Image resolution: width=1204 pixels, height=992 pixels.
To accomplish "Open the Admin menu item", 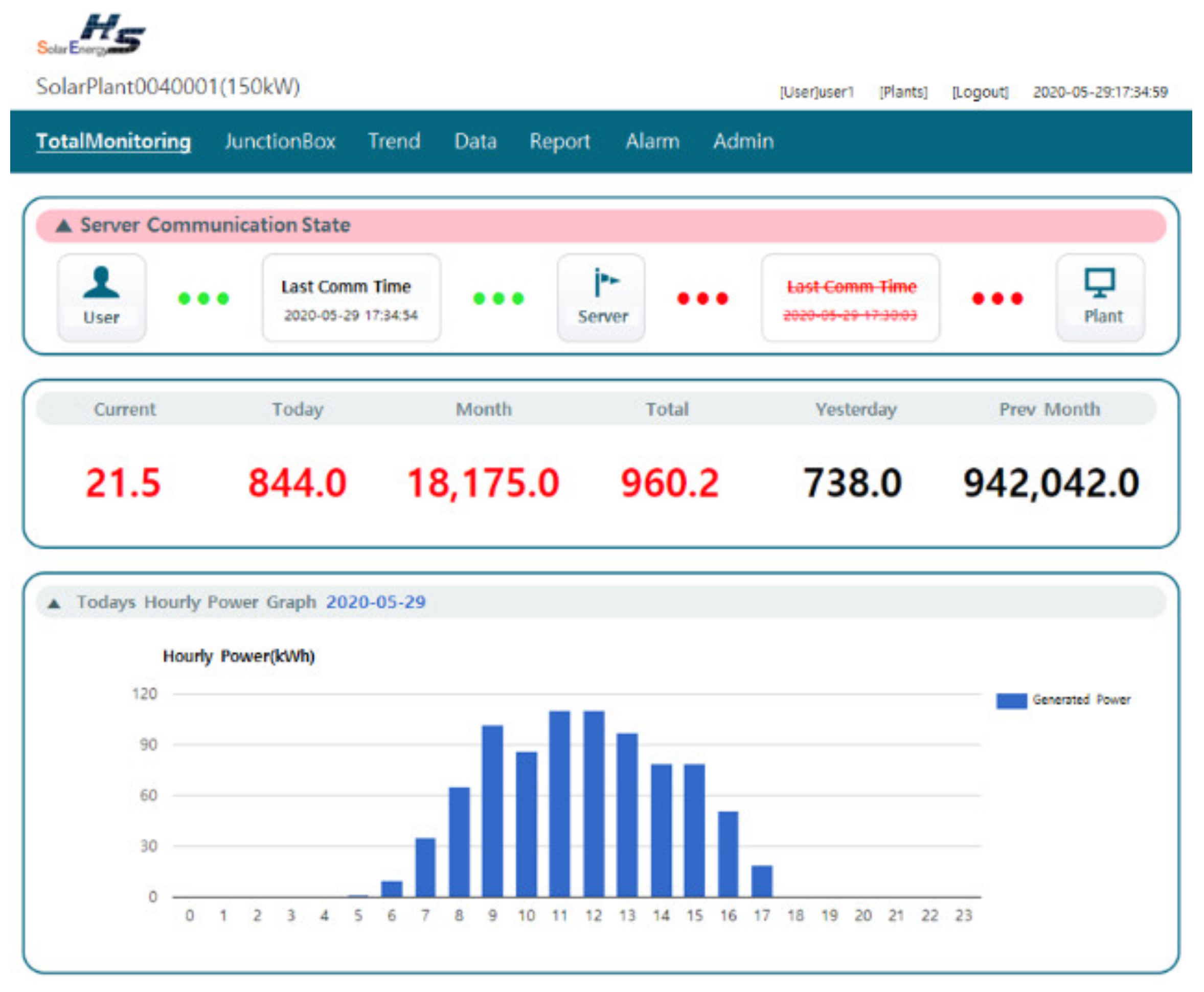I will tap(743, 141).
